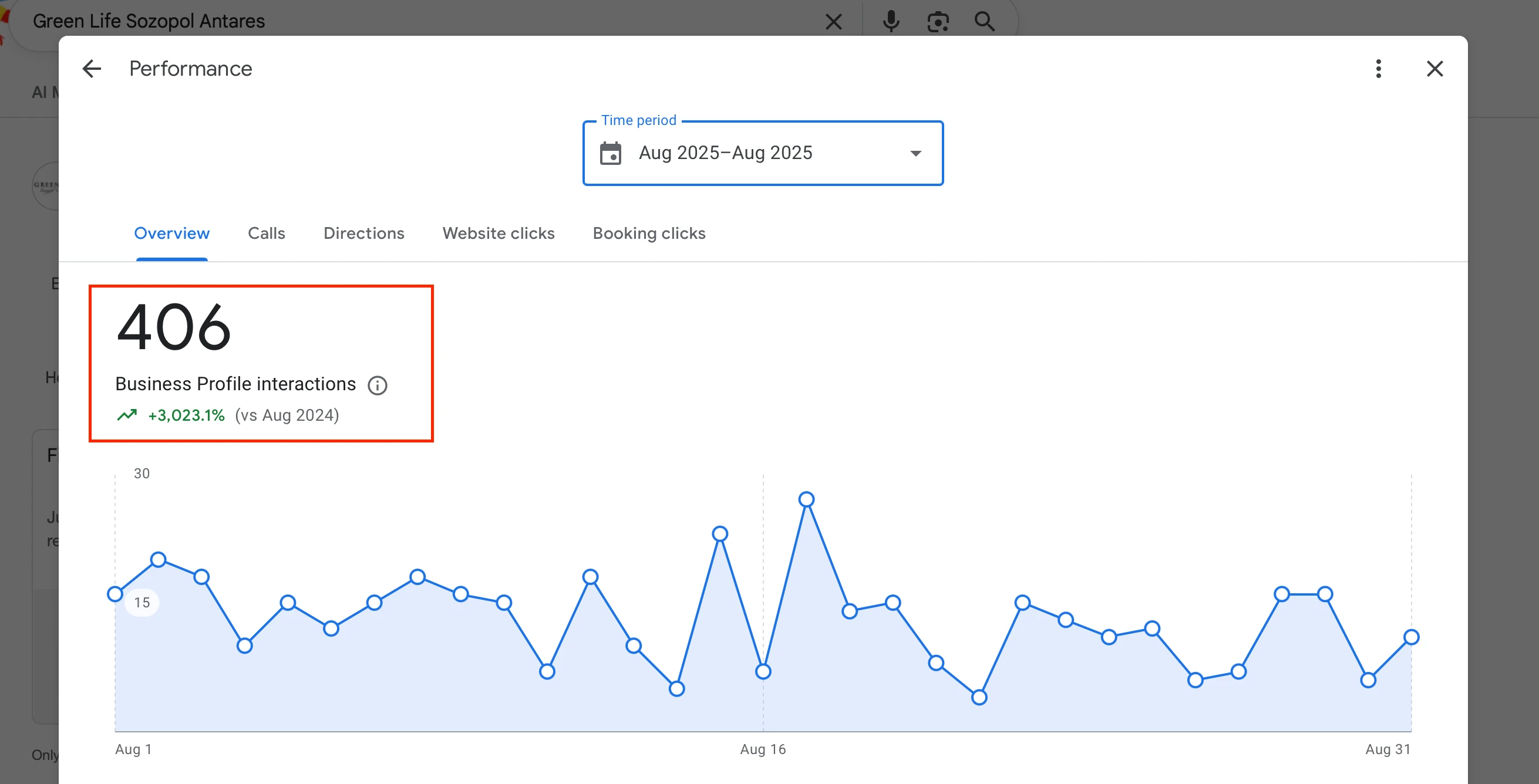Close the Performance dialog
The height and width of the screenshot is (784, 1539).
point(1434,69)
